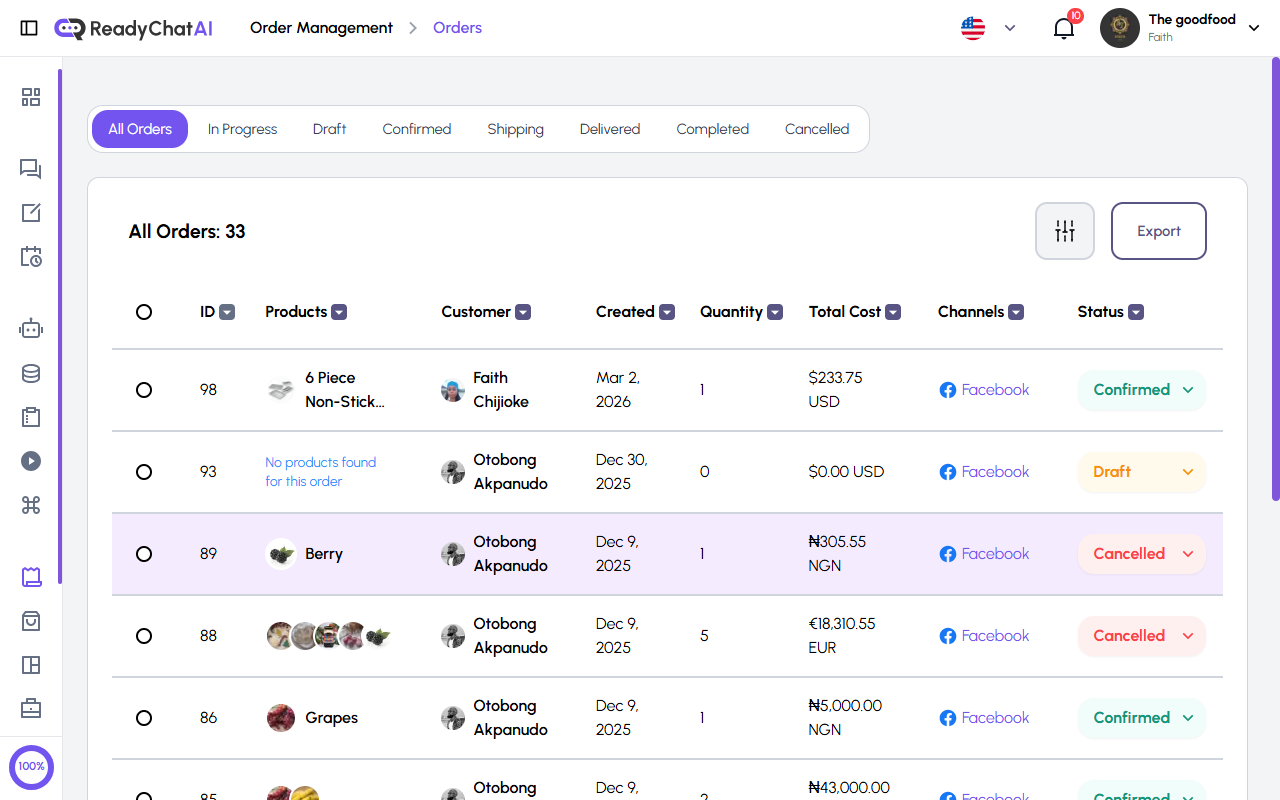Toggle the sidebar panel icon
Viewport: 1280px width, 800px height.
coord(29,28)
